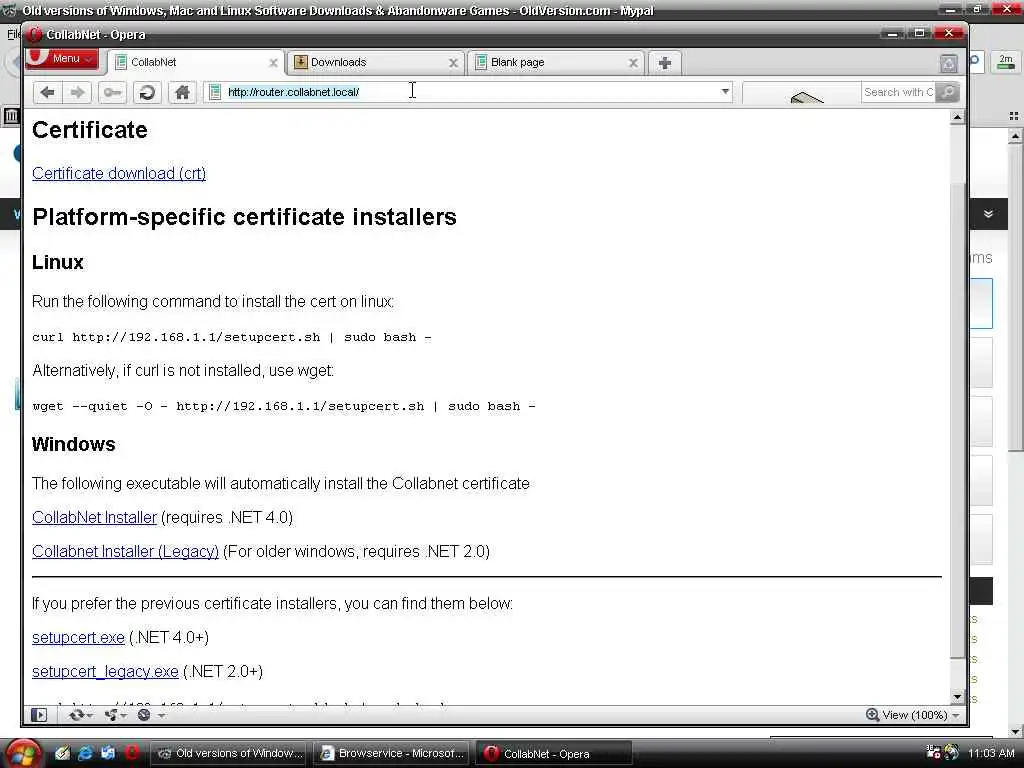Image resolution: width=1024 pixels, height=768 pixels.
Task: Download the CollabNet Installer
Action: (x=95, y=517)
